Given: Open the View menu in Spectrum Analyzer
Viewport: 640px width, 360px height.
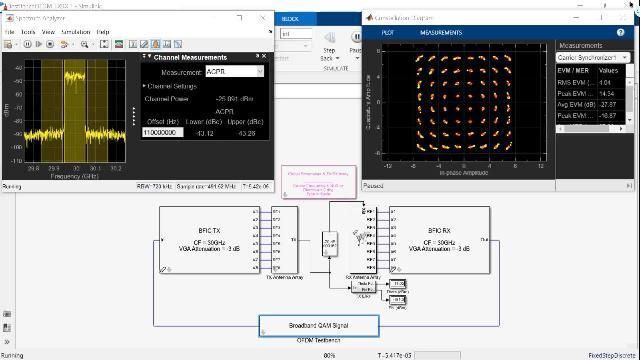Looking at the screenshot, I should click(x=48, y=32).
